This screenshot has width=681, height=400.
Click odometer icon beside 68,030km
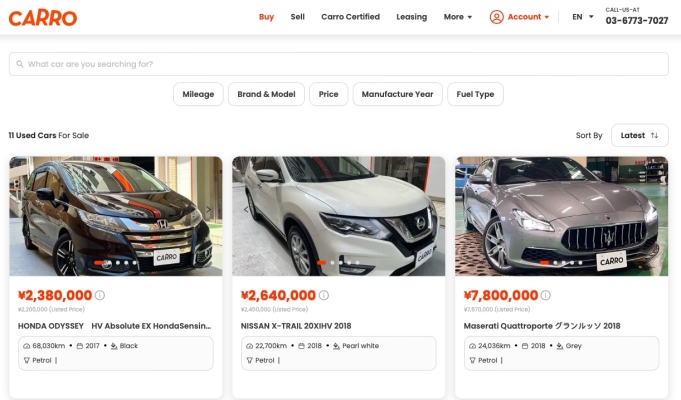tap(26, 346)
